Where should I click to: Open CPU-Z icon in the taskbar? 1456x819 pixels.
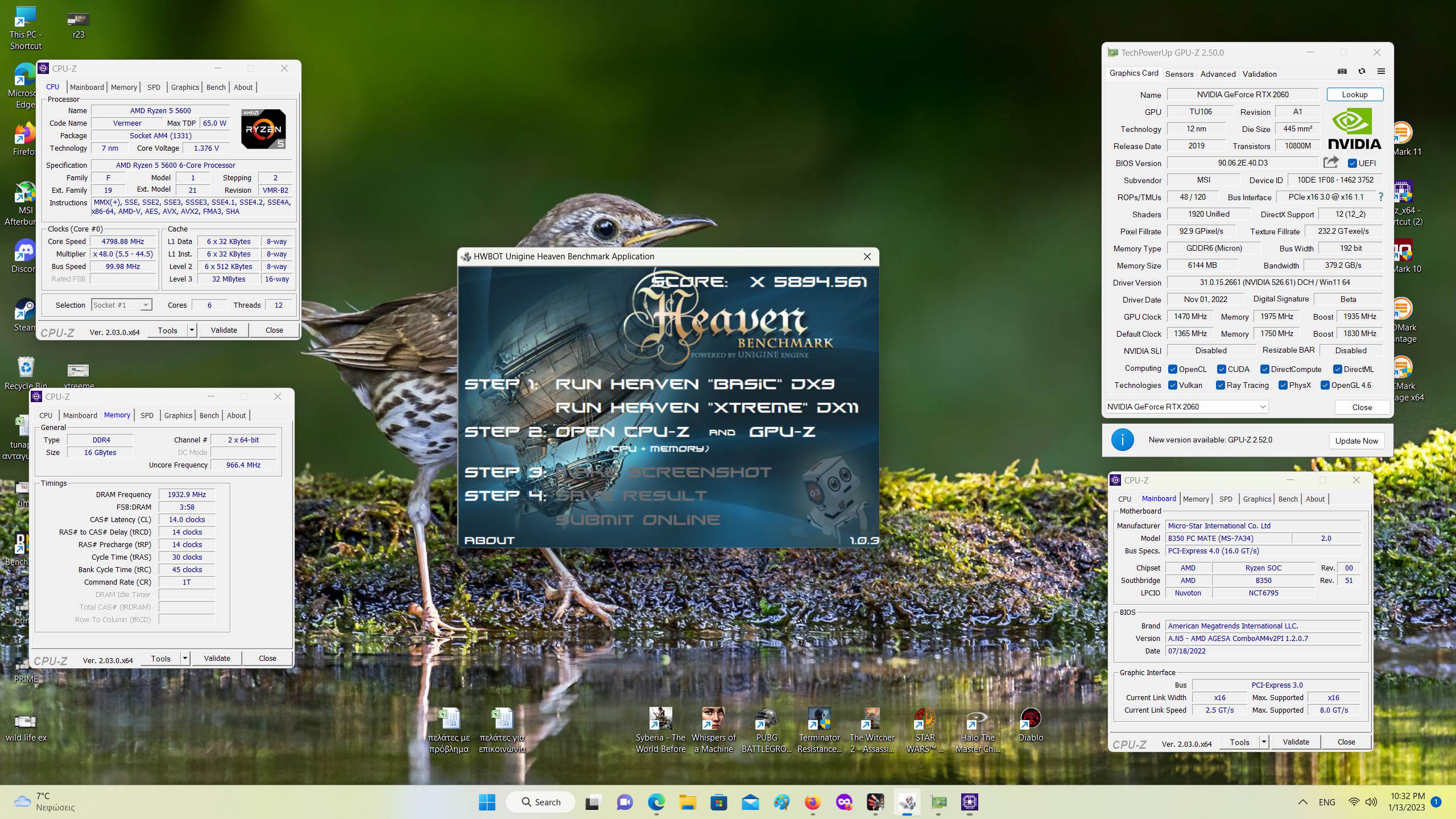point(969,802)
